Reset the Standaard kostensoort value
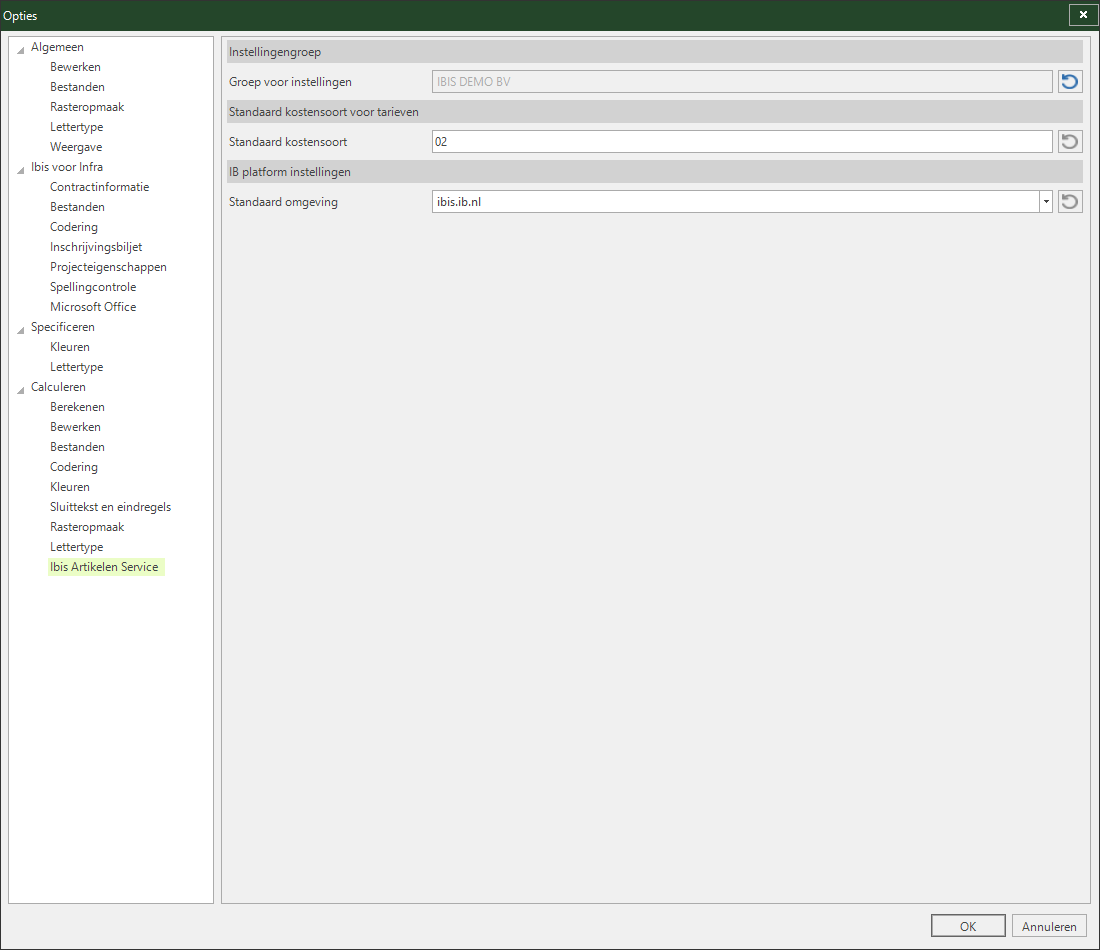This screenshot has height=950, width=1100. (1070, 142)
